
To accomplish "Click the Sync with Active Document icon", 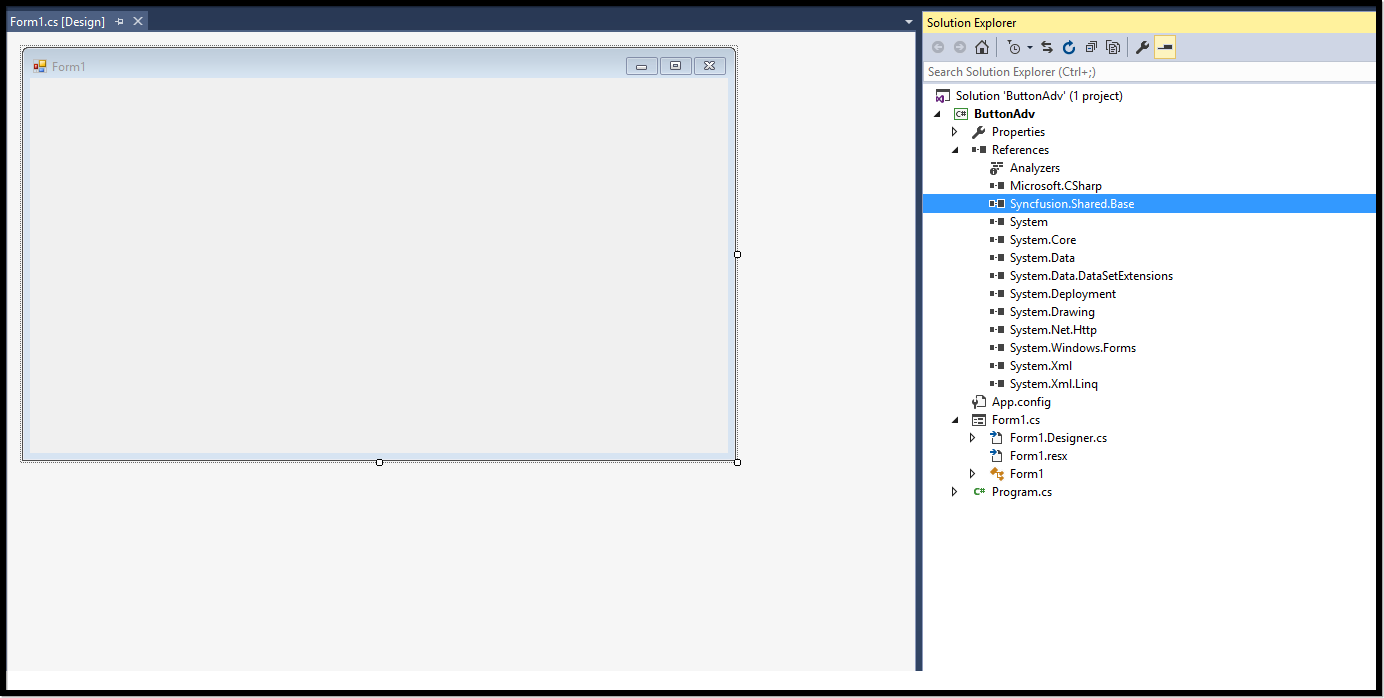I will point(1046,46).
